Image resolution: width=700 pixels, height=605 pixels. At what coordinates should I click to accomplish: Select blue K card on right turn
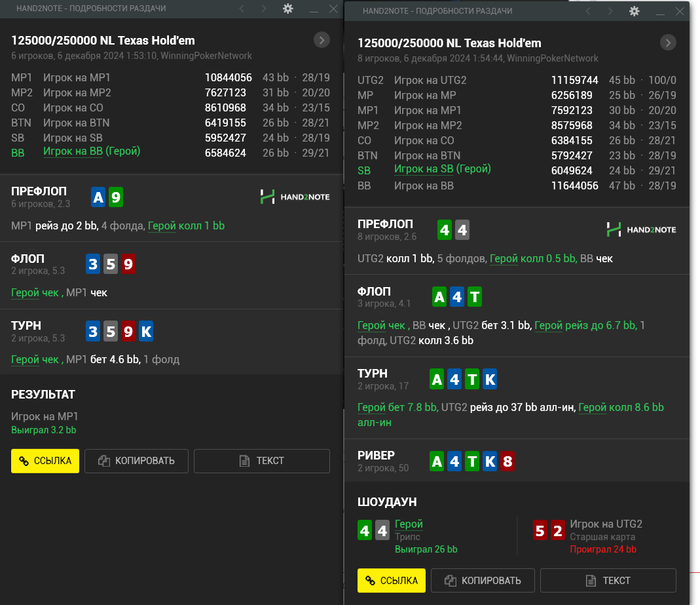coord(490,379)
